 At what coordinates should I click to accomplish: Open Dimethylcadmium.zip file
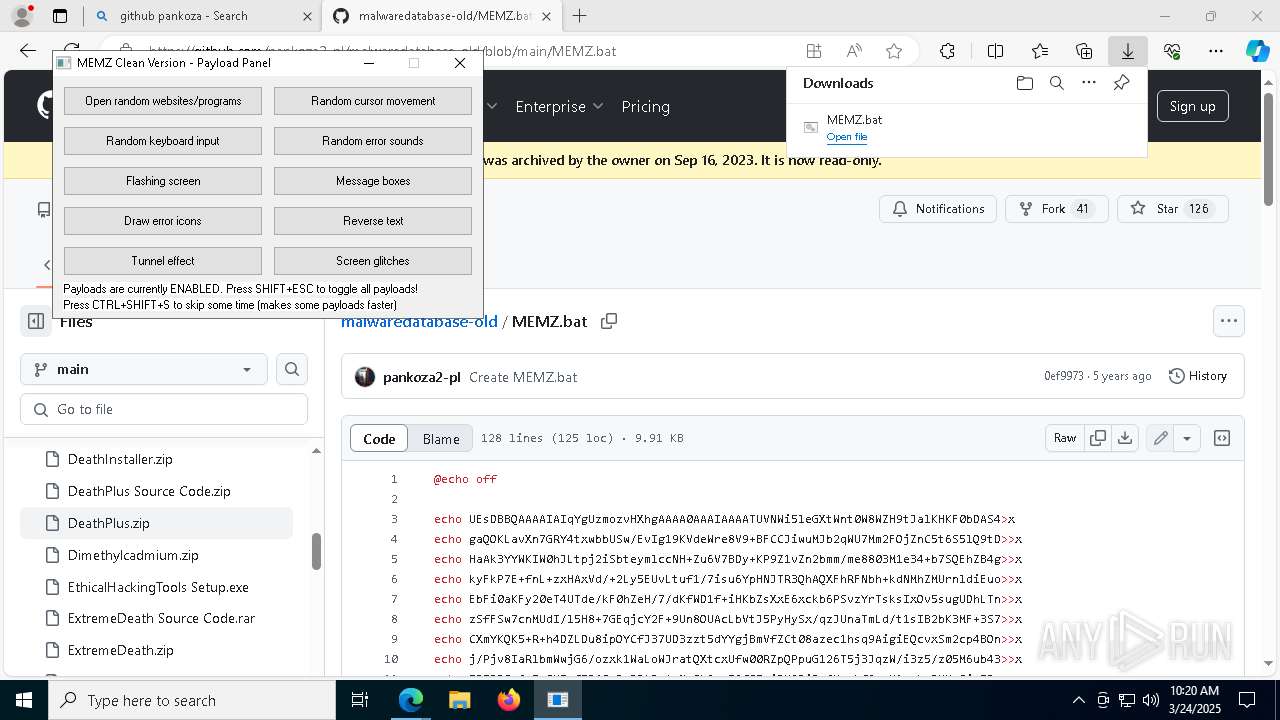(133, 555)
